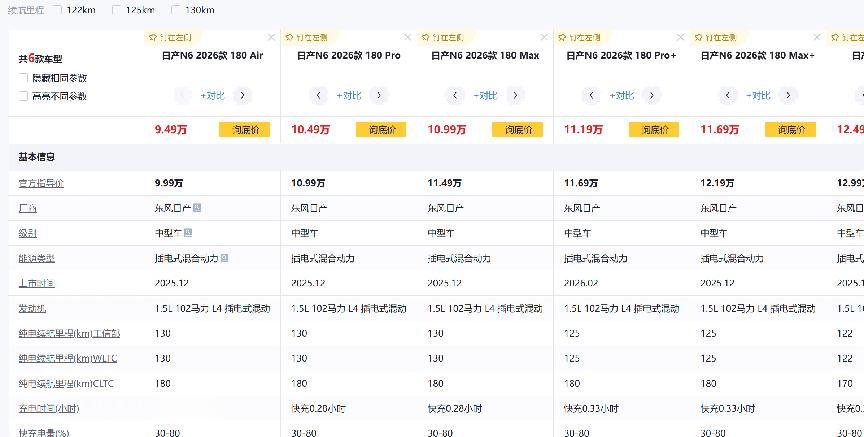Open the 能源类型 parameter link
864x437 pixels.
pos(36,258)
